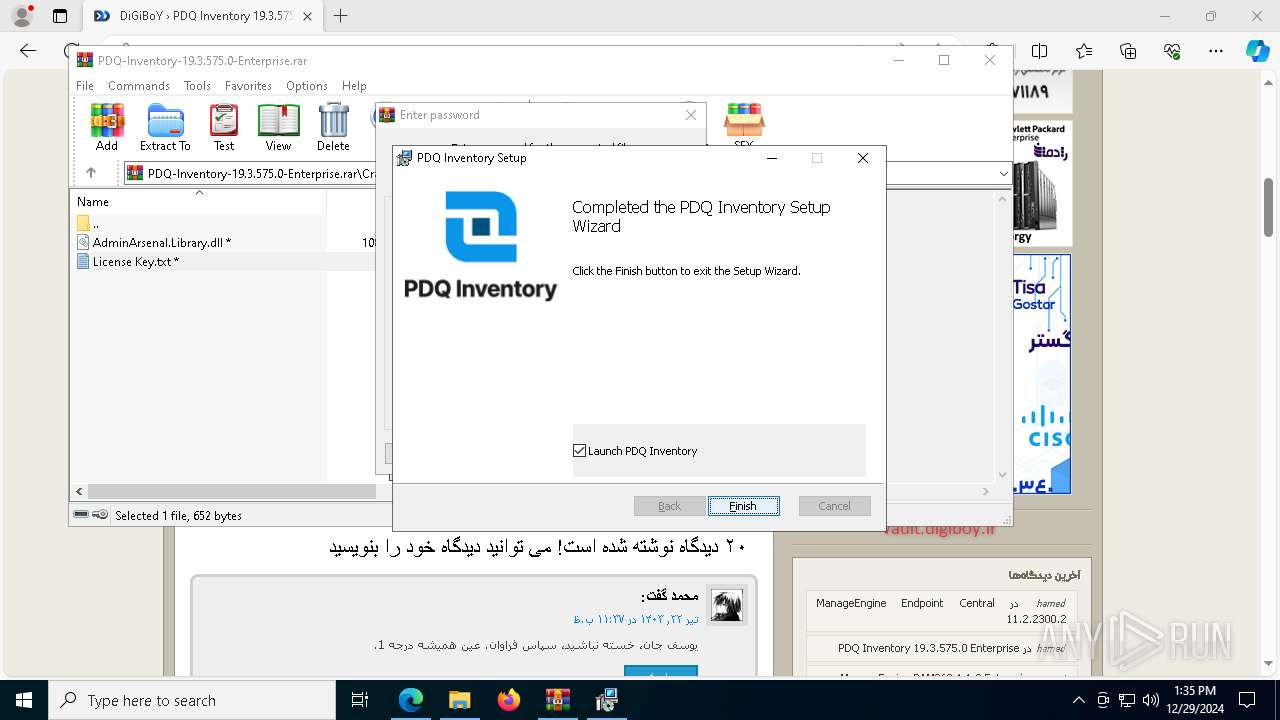The width and height of the screenshot is (1280, 720).
Task: Click the browser Back arrow
Action: (x=28, y=51)
